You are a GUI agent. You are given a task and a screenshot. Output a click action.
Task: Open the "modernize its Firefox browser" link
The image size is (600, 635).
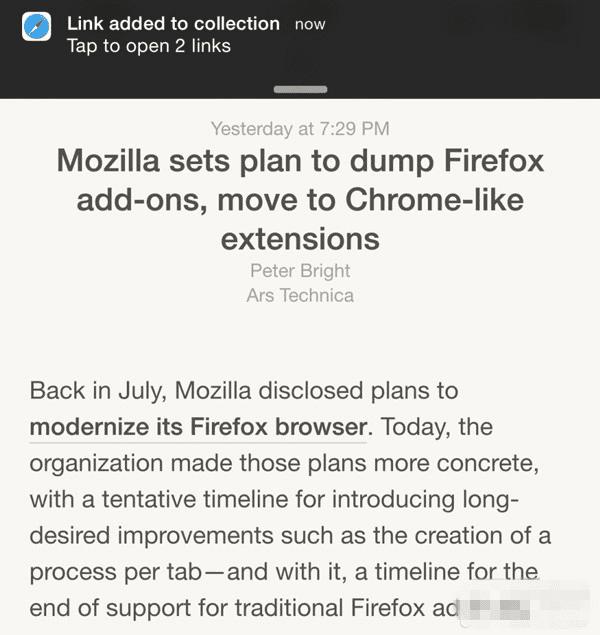199,427
